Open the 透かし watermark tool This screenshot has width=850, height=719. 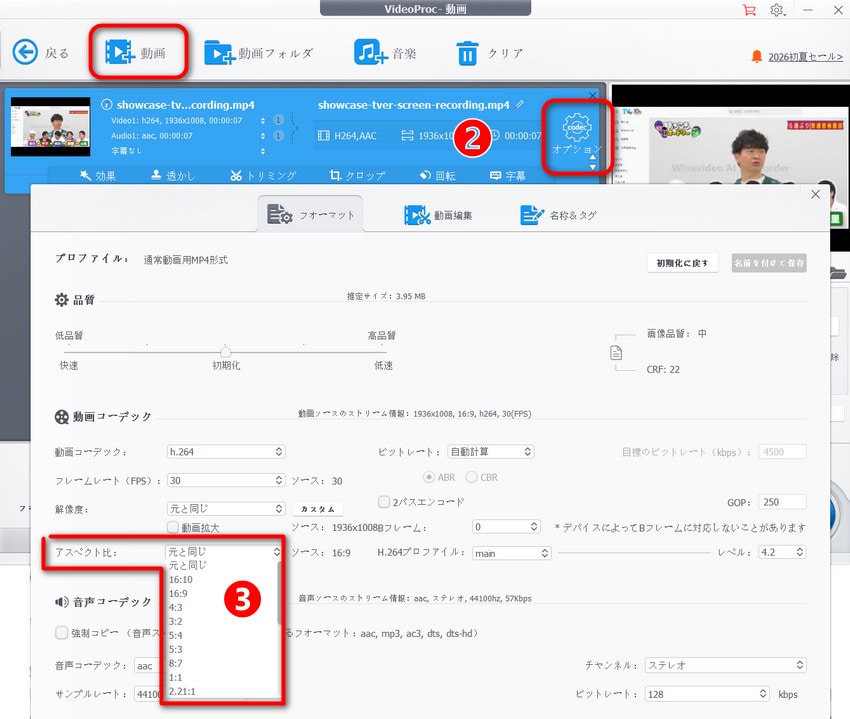tap(172, 176)
